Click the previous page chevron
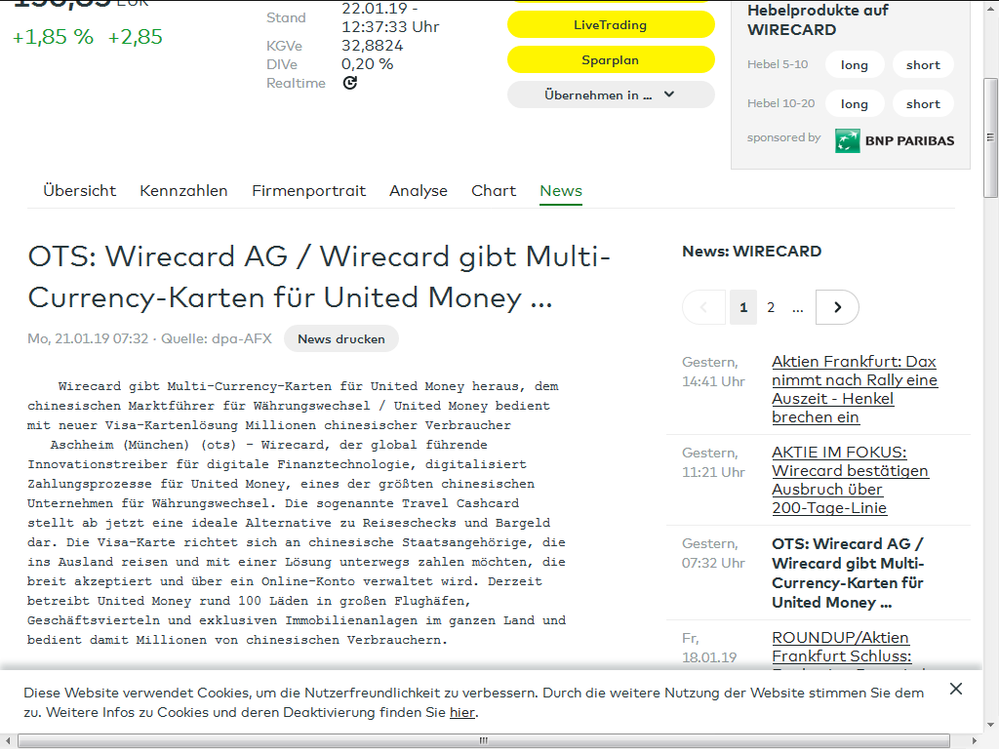This screenshot has height=749, width=999. 703,307
